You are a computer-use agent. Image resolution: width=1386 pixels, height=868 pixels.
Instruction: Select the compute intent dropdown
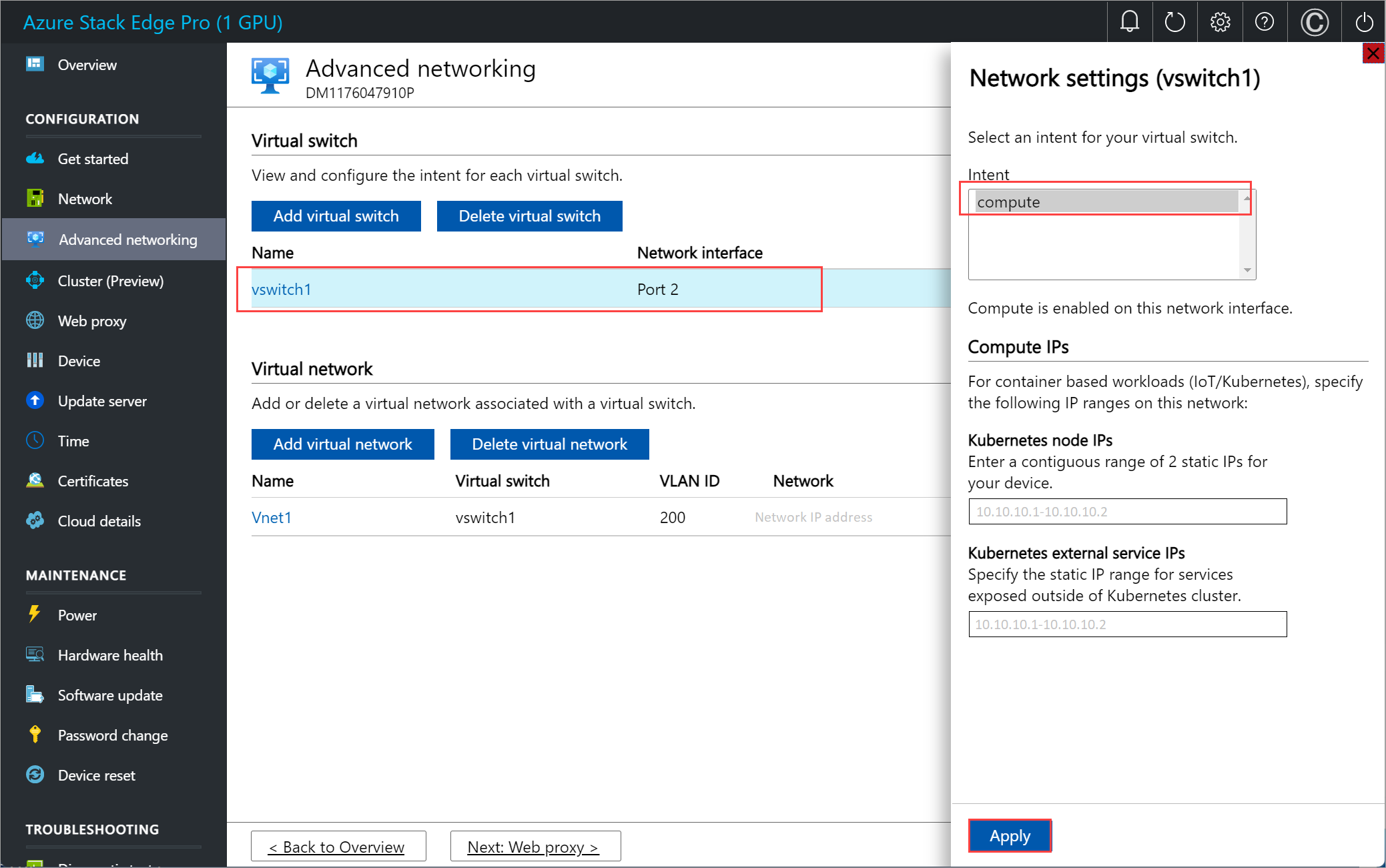pyautogui.click(x=1107, y=201)
